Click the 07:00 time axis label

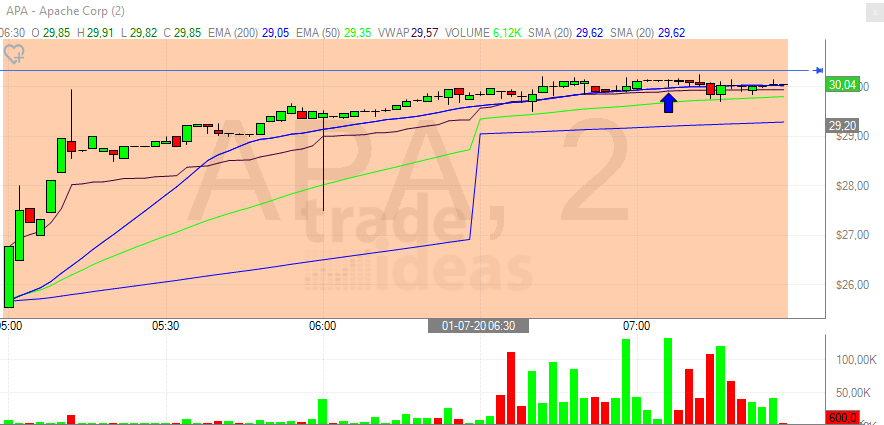pyautogui.click(x=637, y=326)
